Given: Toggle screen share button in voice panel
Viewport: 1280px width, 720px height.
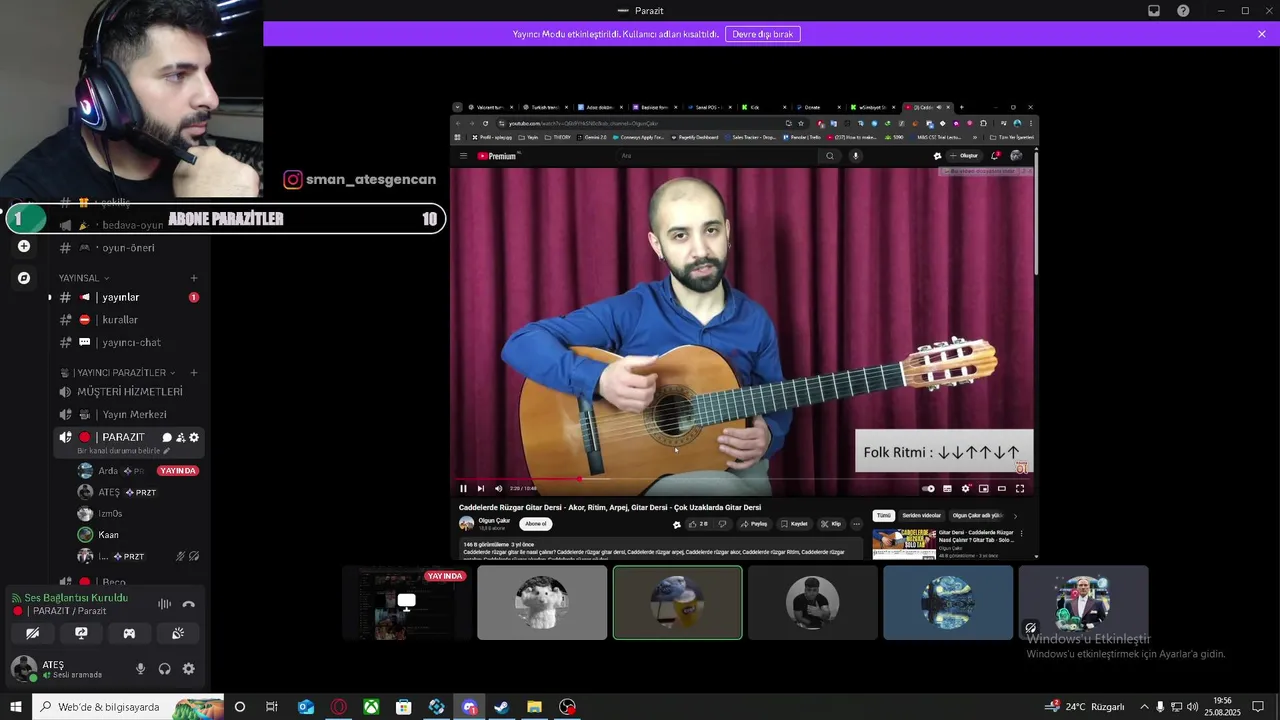Looking at the screenshot, I should coord(81,633).
